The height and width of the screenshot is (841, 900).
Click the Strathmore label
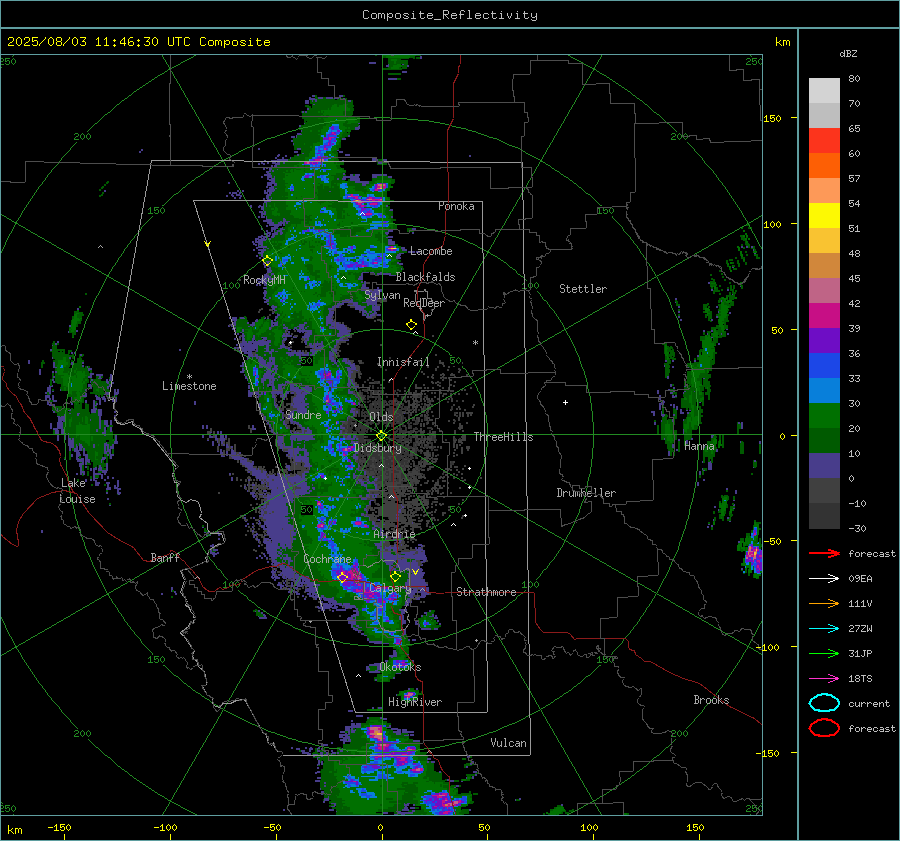pyautogui.click(x=486, y=592)
